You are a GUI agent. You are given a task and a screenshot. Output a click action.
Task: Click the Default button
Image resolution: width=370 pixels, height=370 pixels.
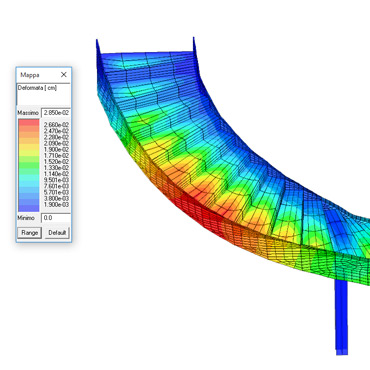point(57,233)
